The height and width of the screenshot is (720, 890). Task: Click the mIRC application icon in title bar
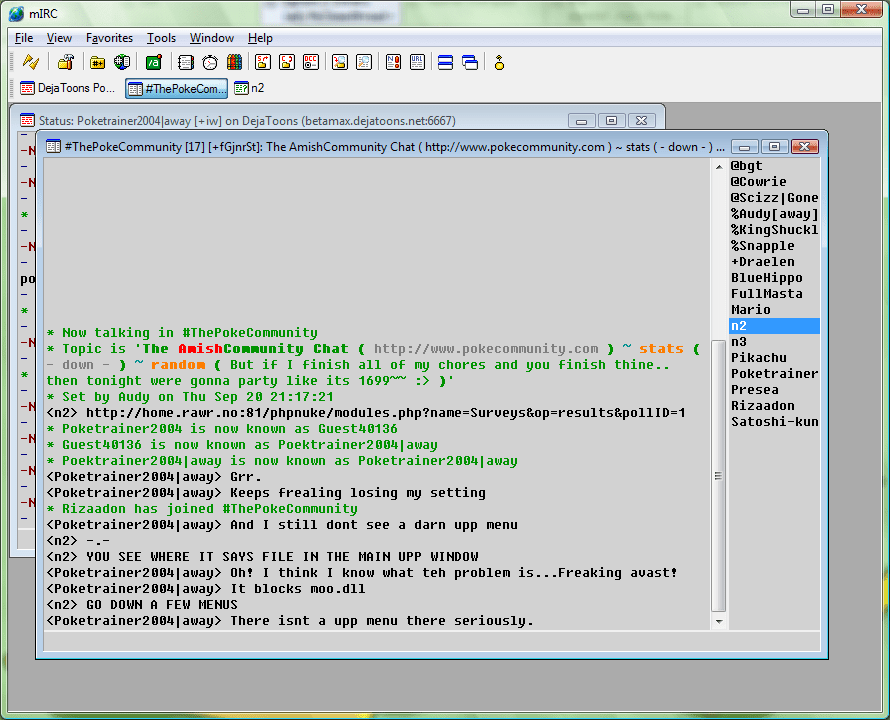pos(16,13)
